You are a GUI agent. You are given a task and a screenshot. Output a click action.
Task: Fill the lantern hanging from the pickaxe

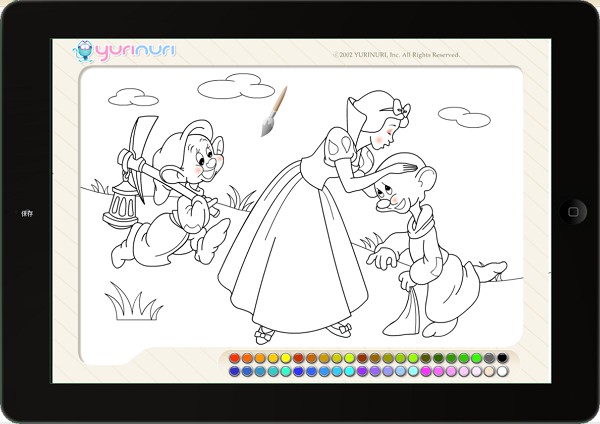pos(122,207)
